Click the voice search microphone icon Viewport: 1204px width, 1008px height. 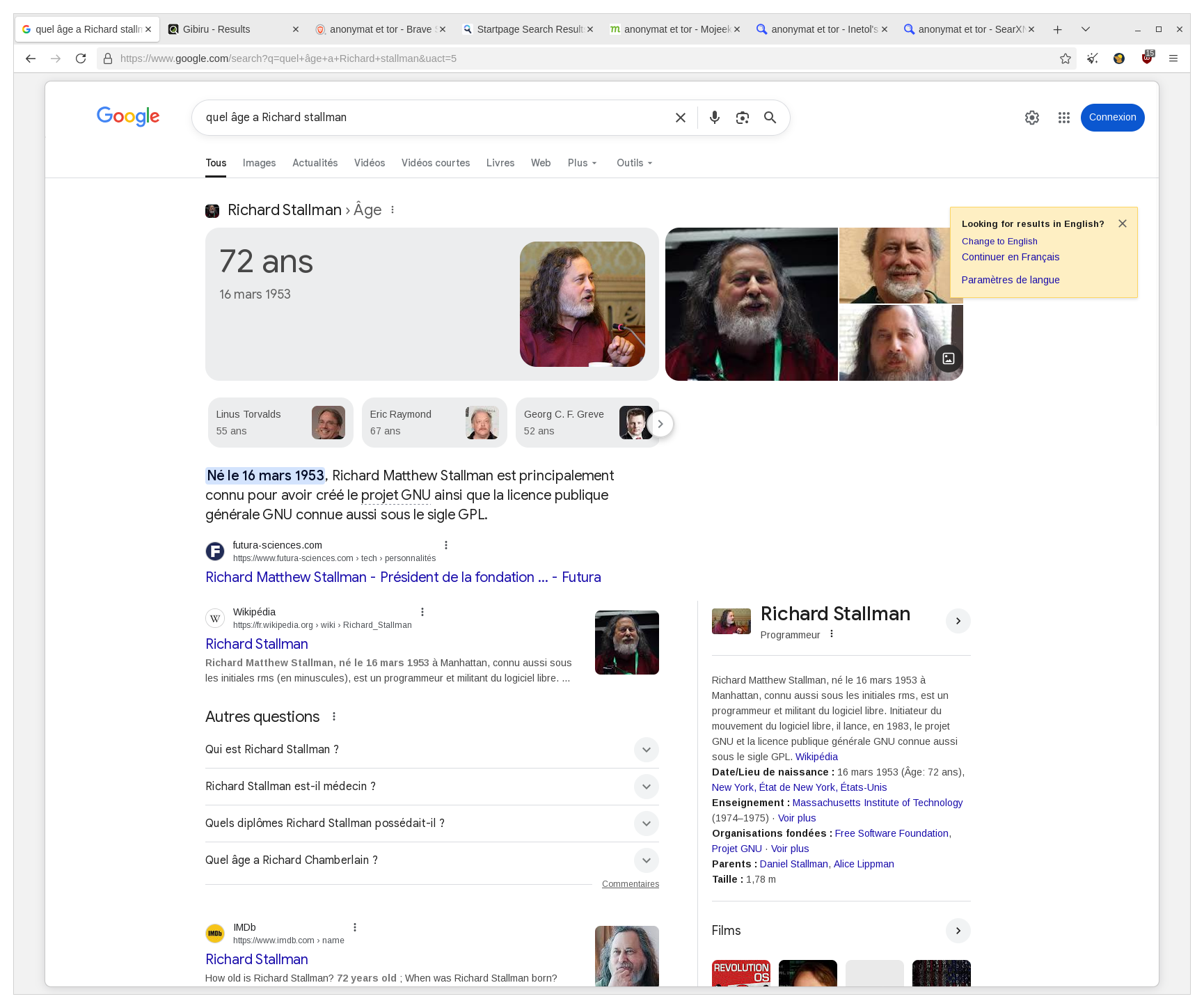714,118
